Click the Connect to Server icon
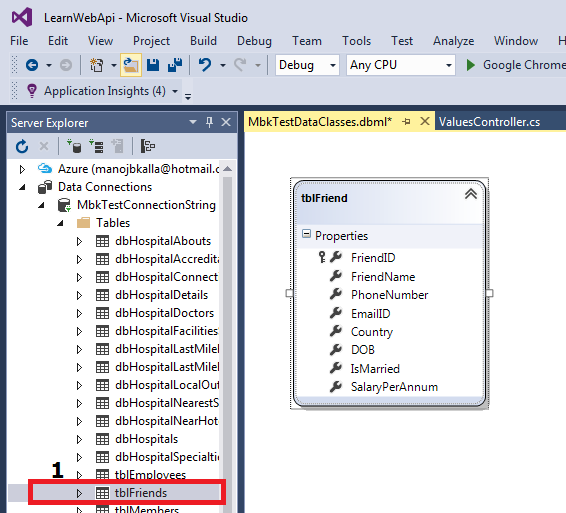Image resolution: width=566 pixels, height=513 pixels. click(96, 146)
